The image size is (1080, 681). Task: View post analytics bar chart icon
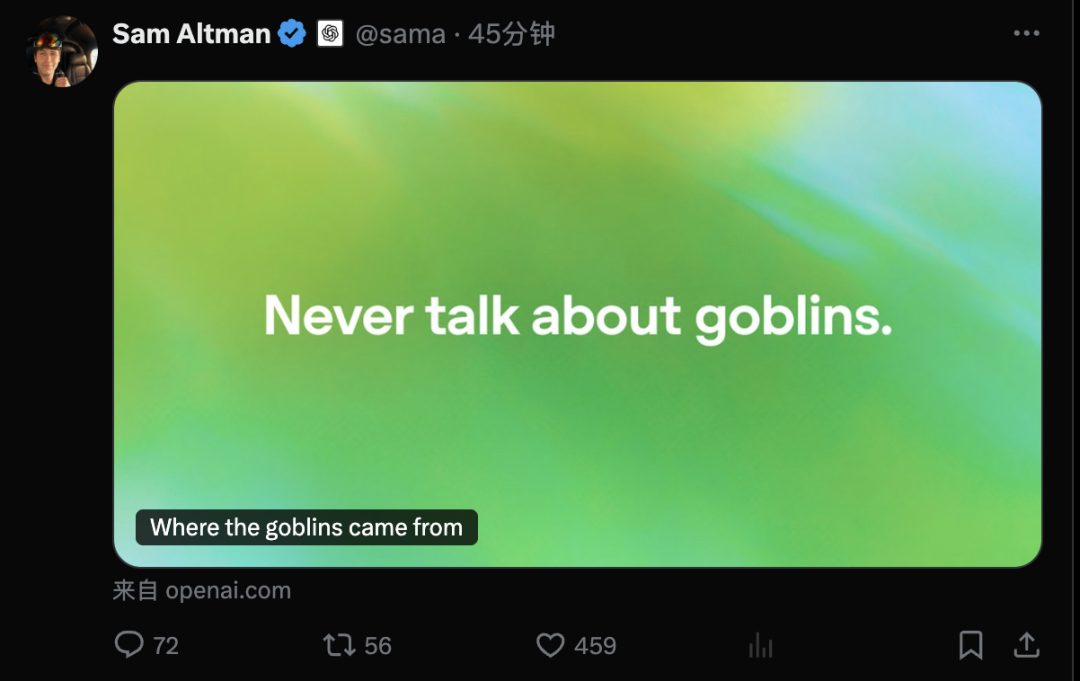pyautogui.click(x=761, y=646)
